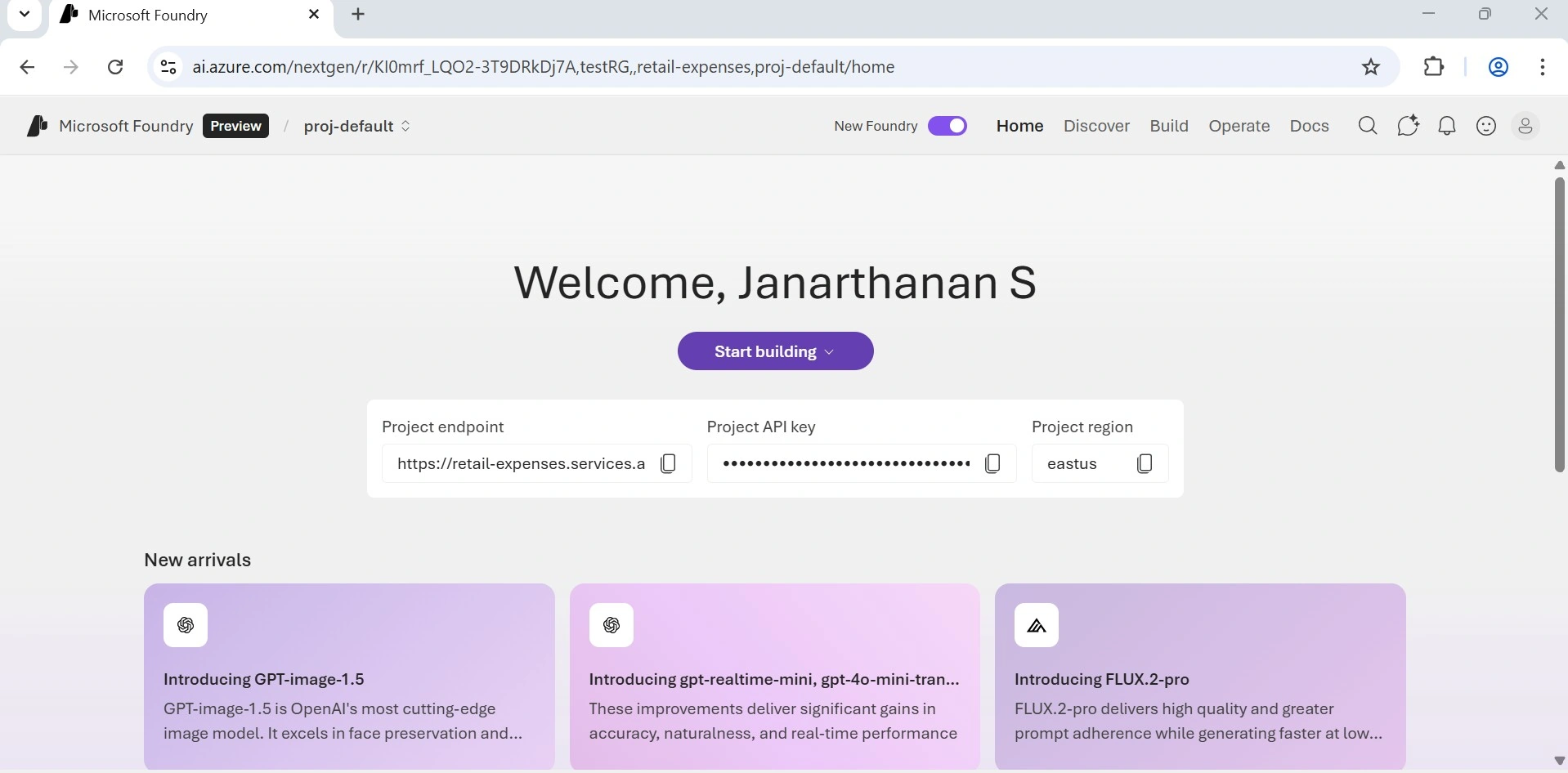The image size is (1568, 773).
Task: Click the Microsoft Foundry logo icon
Action: [x=37, y=126]
